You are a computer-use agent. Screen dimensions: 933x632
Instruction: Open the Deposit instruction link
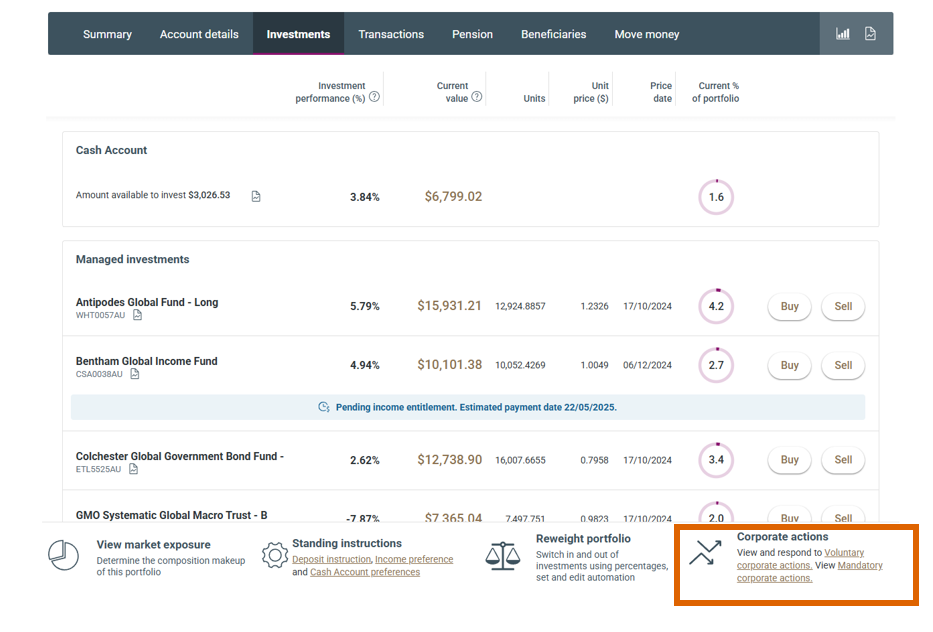pyautogui.click(x=331, y=560)
